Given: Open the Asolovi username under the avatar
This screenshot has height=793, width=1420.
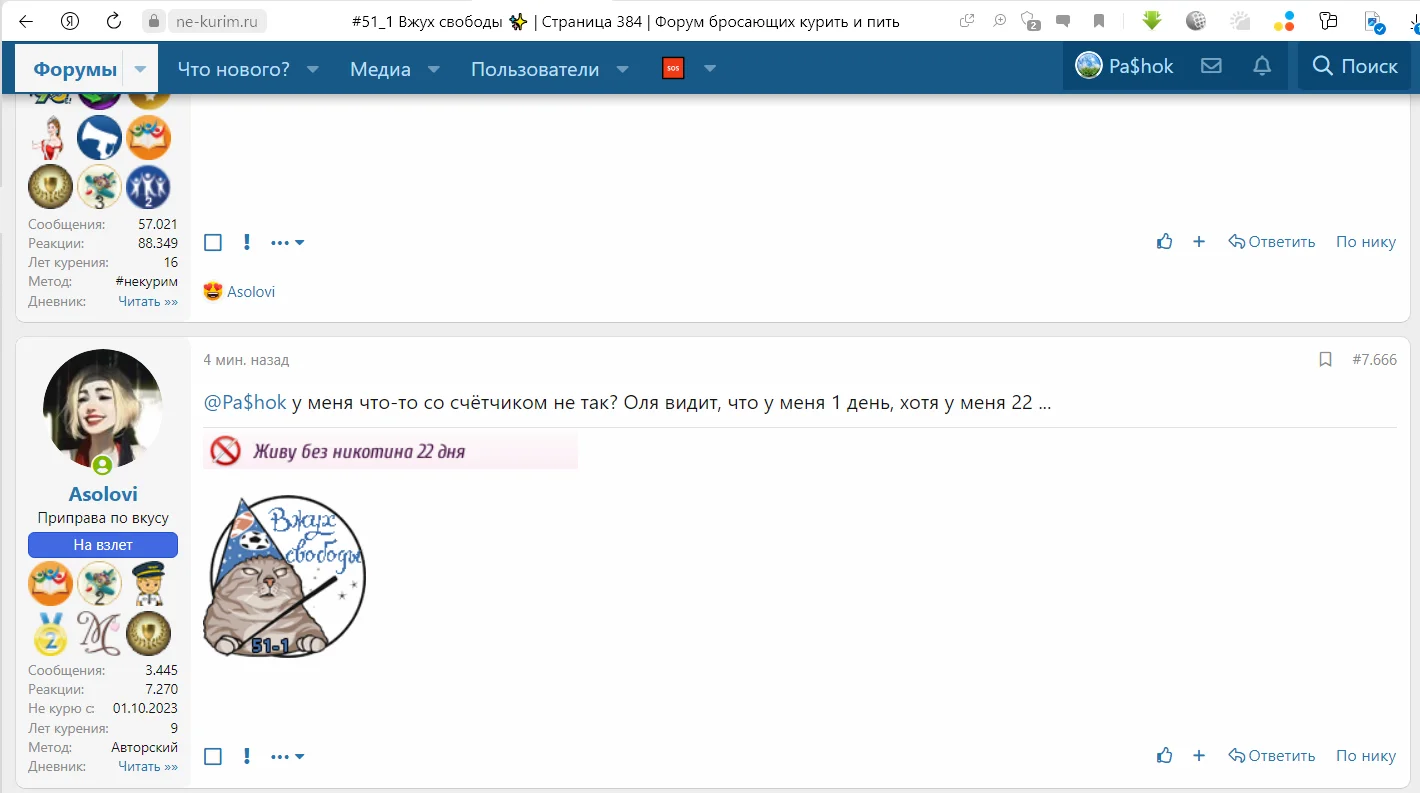Looking at the screenshot, I should 103,494.
